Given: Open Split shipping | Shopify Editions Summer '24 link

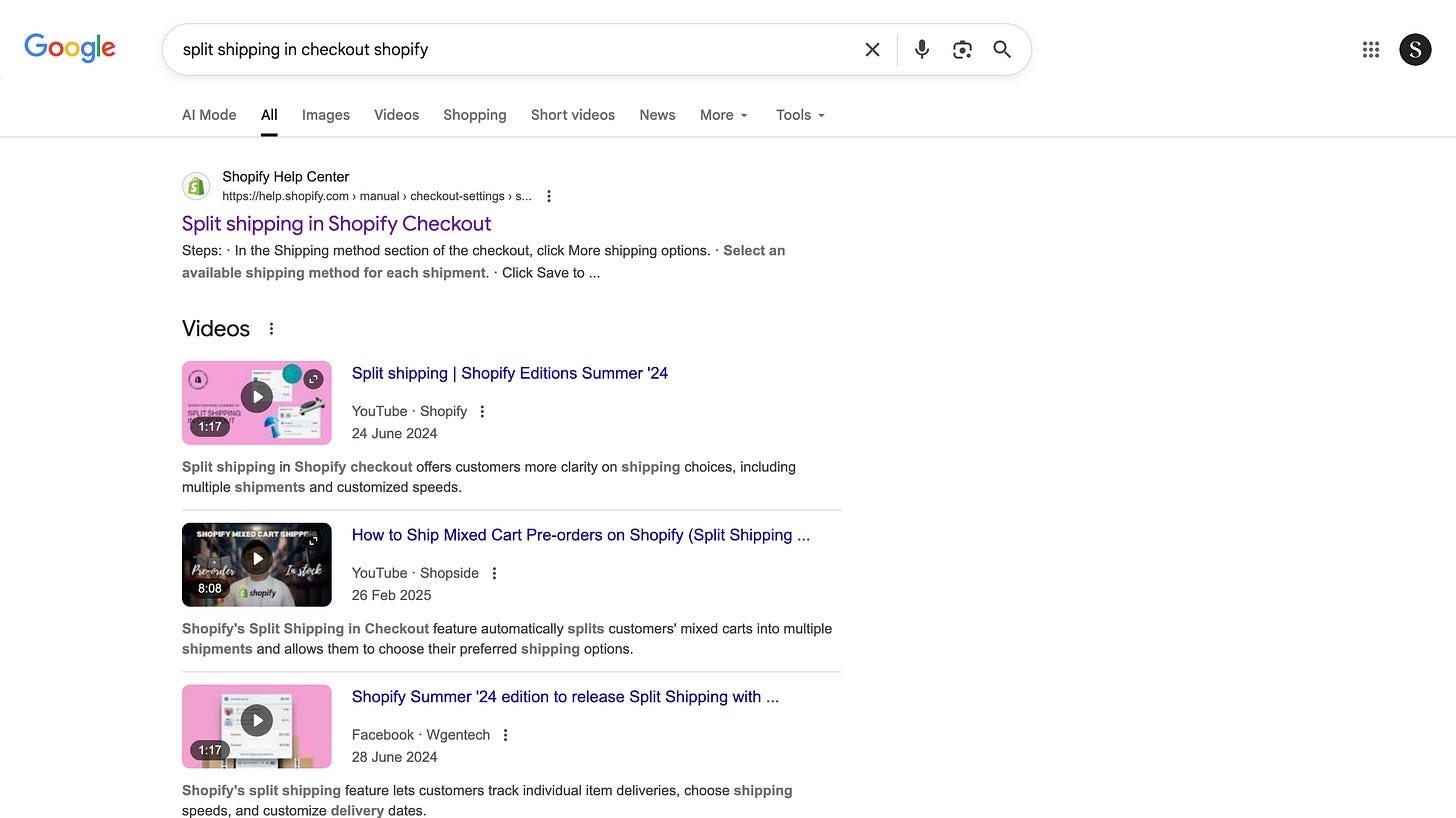Looking at the screenshot, I should [x=510, y=373].
